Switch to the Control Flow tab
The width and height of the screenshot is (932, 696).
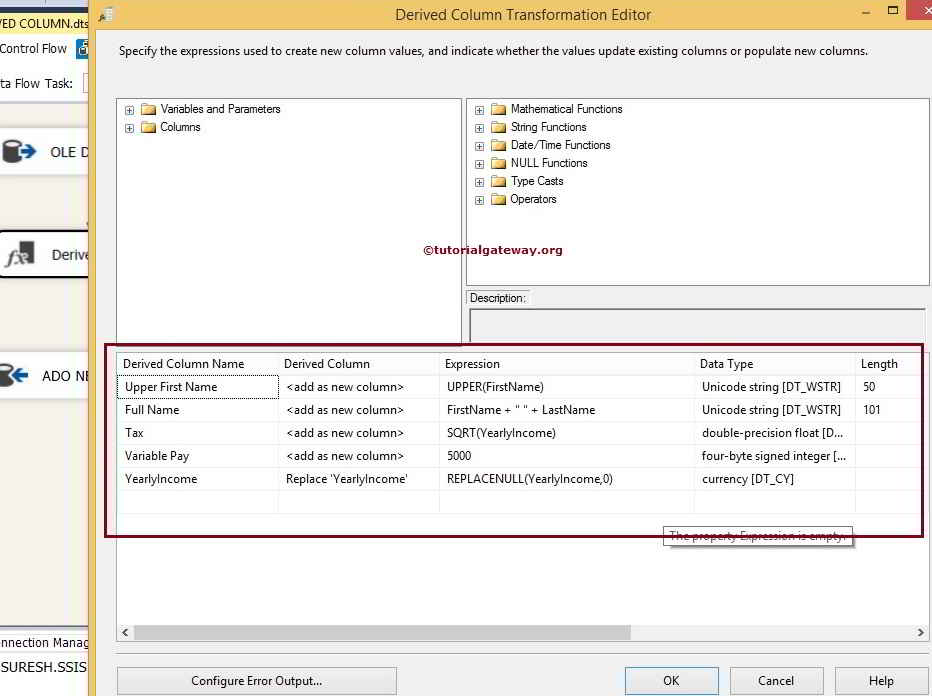pos(34,48)
